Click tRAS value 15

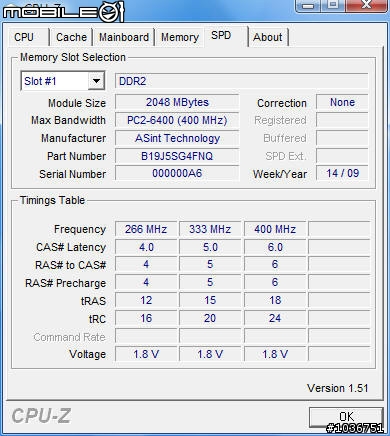[210, 300]
